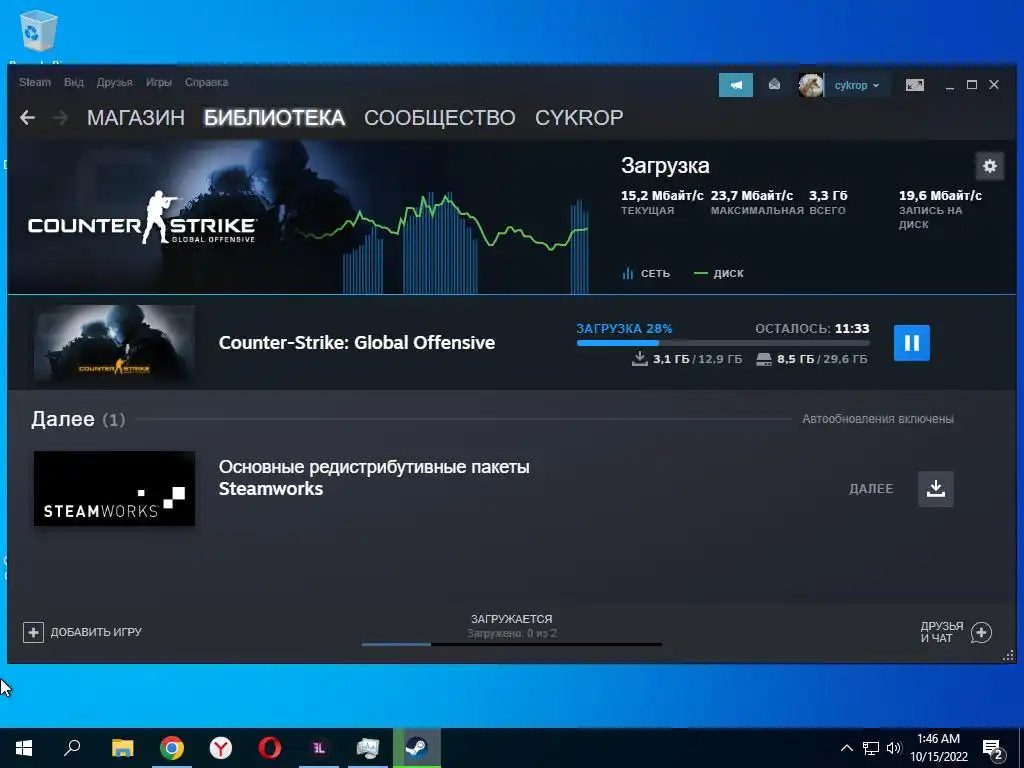Click the ДАЛЕЕ label for Steamworks
Image resolution: width=1024 pixels, height=768 pixels.
[871, 488]
